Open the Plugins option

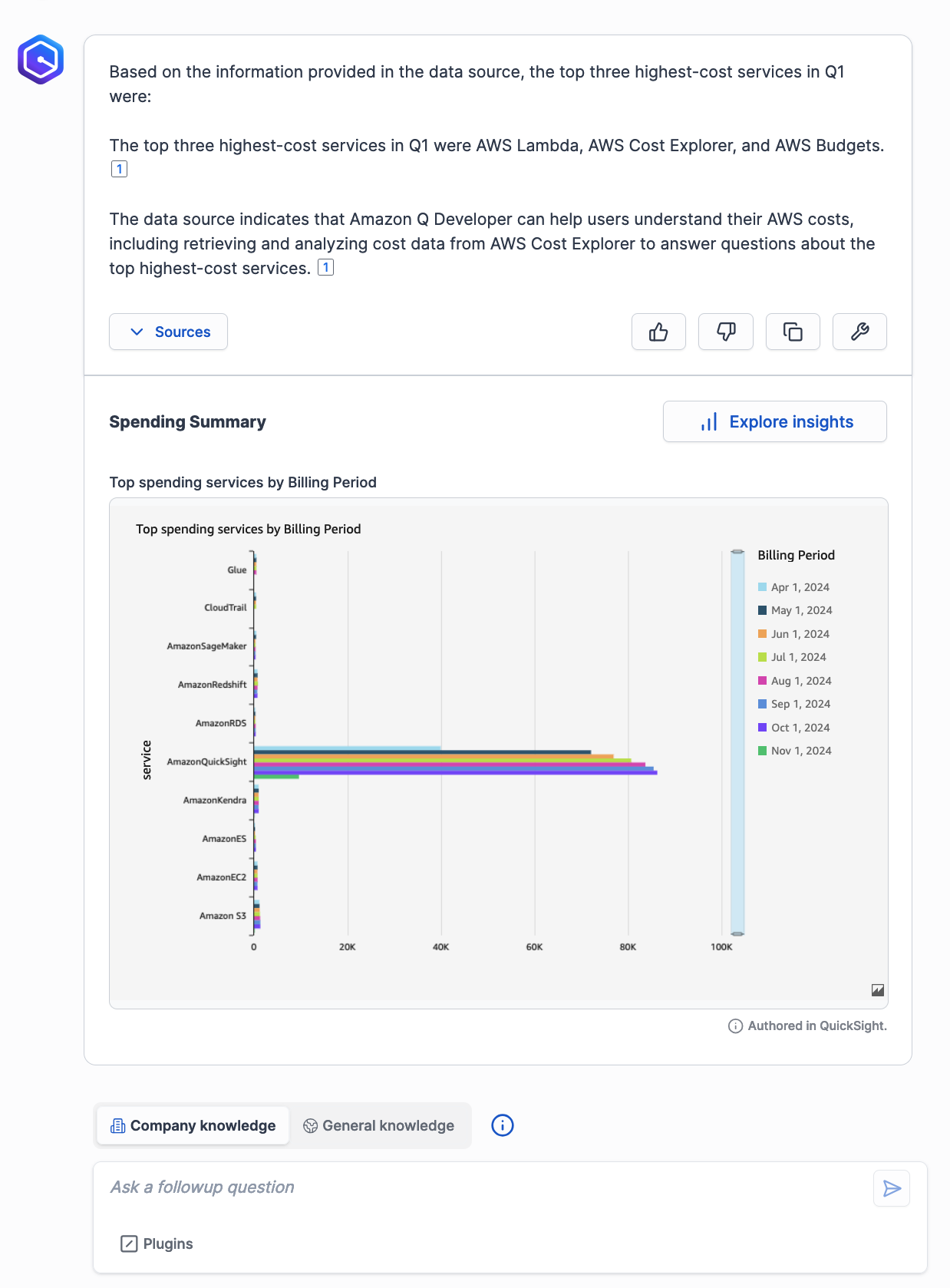click(157, 1243)
